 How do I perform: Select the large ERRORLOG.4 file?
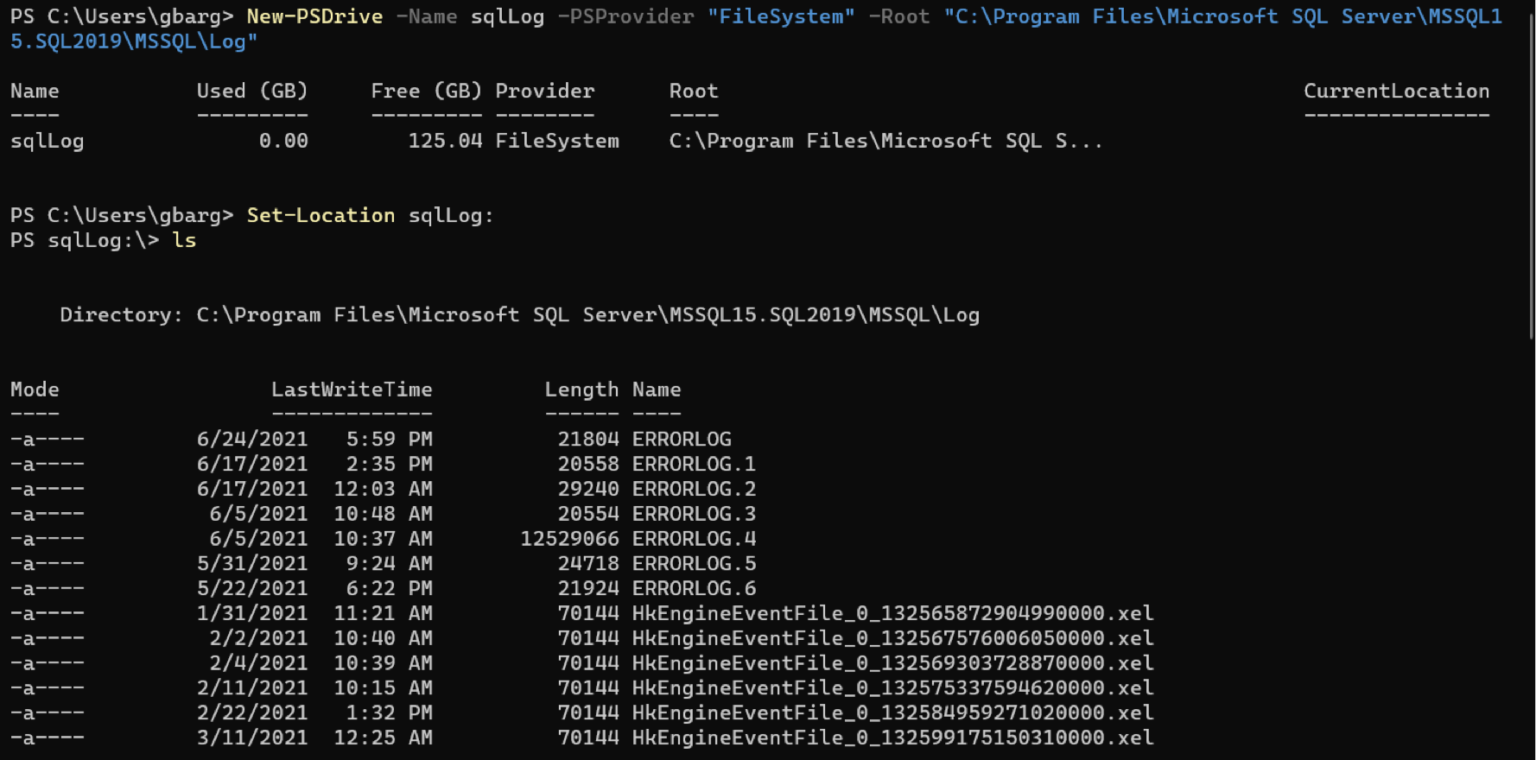click(x=693, y=537)
